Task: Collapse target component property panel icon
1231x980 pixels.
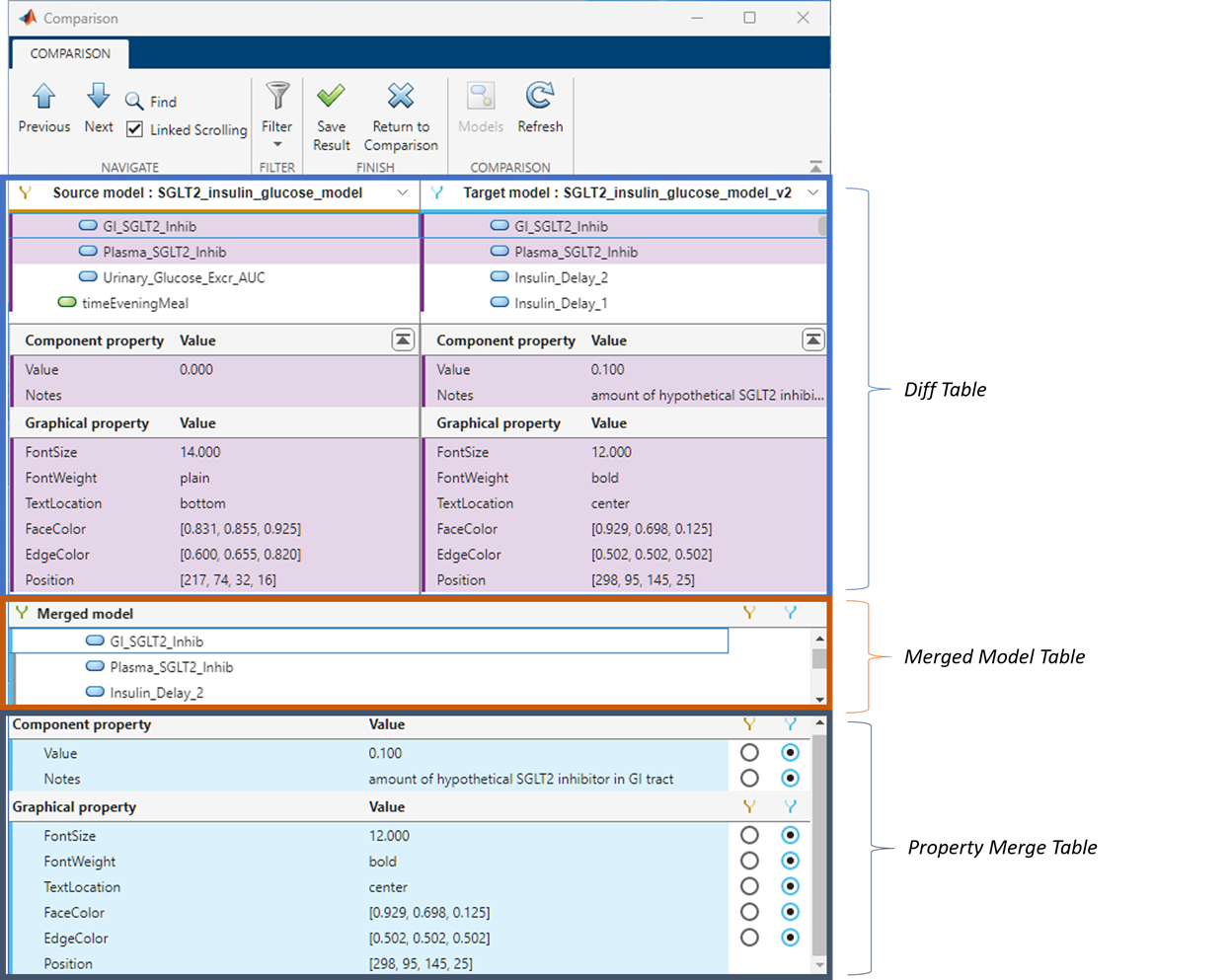Action: 812,339
